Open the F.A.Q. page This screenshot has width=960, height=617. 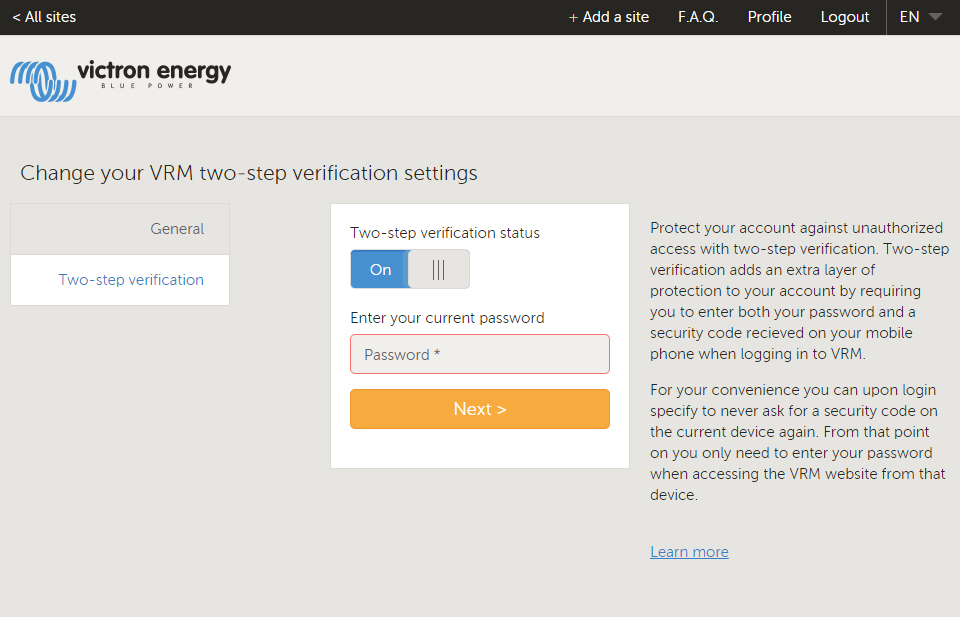[x=697, y=17]
